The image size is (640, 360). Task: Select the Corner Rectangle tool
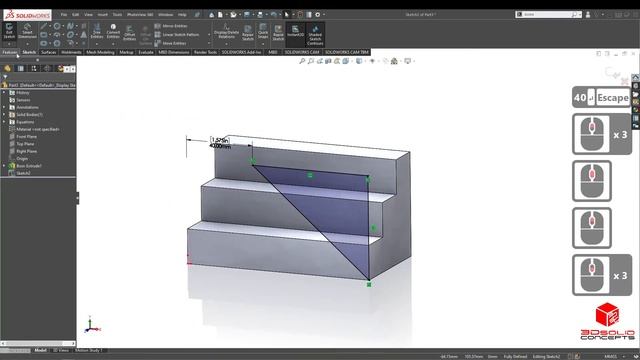44,35
